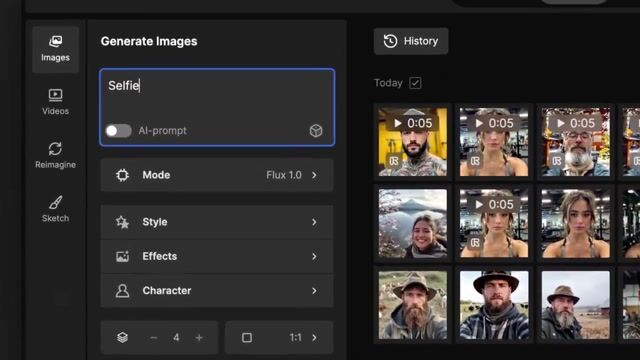This screenshot has width=640, height=360.
Task: Select the Sketch tab
Action: [x=56, y=209]
